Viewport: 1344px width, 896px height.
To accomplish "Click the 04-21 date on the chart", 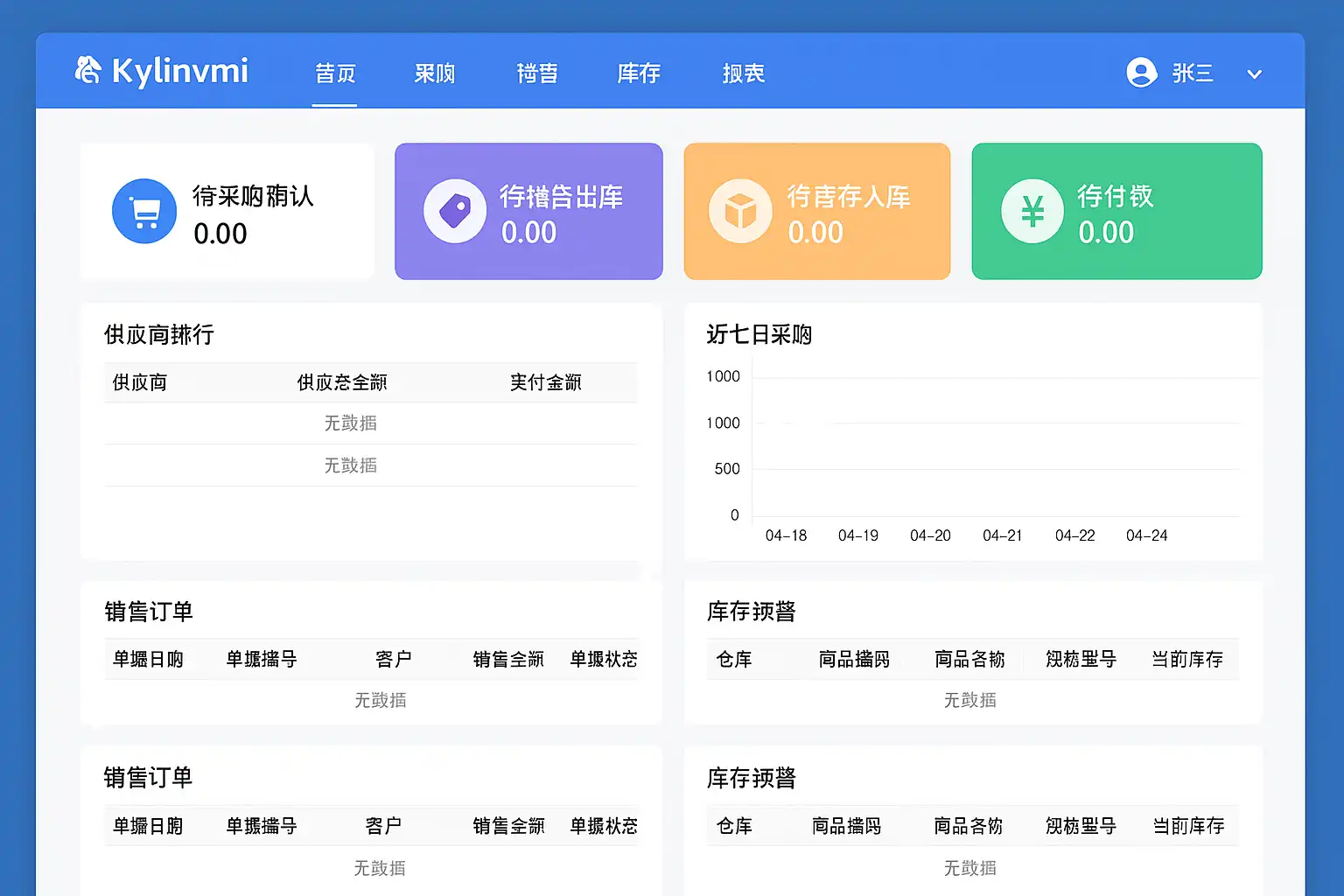I will click(1003, 535).
